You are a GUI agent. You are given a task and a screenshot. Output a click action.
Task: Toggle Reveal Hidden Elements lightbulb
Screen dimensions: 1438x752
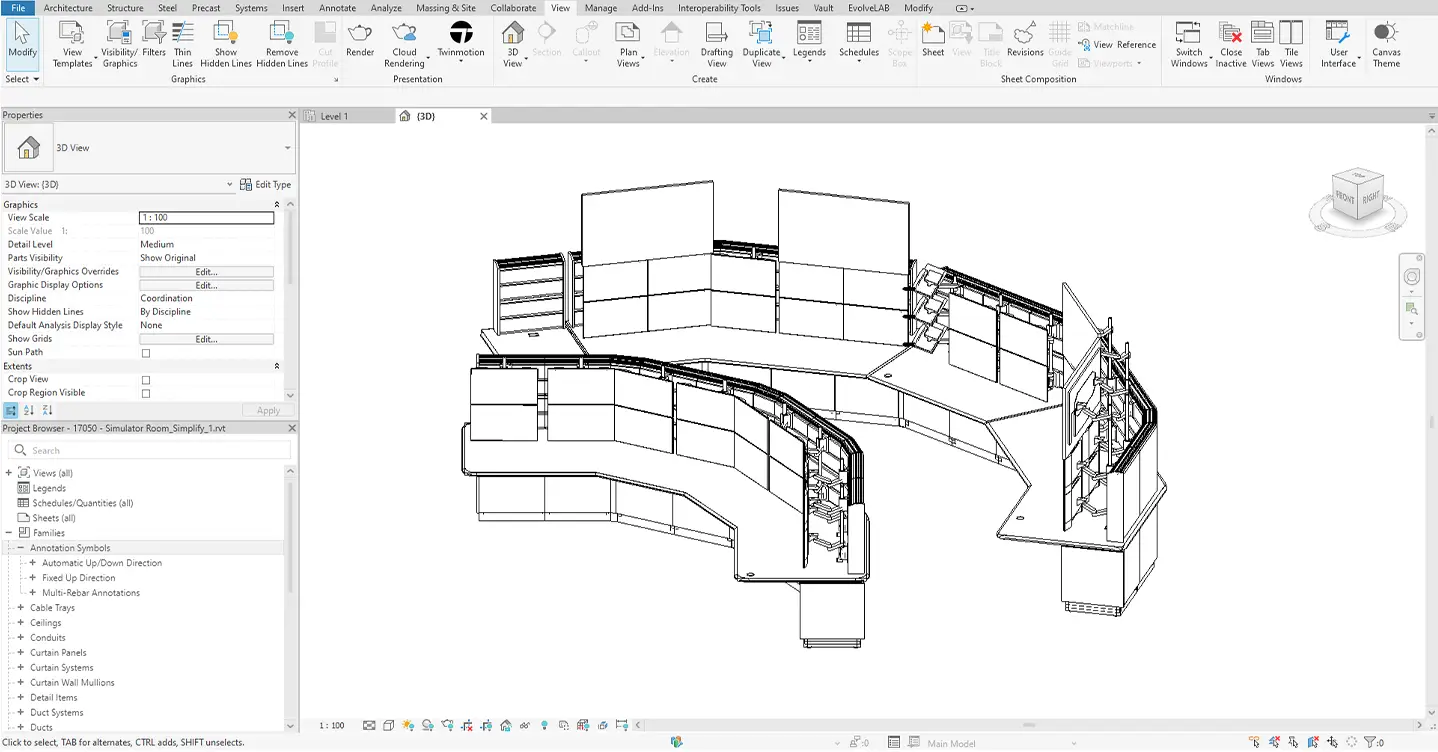(x=545, y=725)
